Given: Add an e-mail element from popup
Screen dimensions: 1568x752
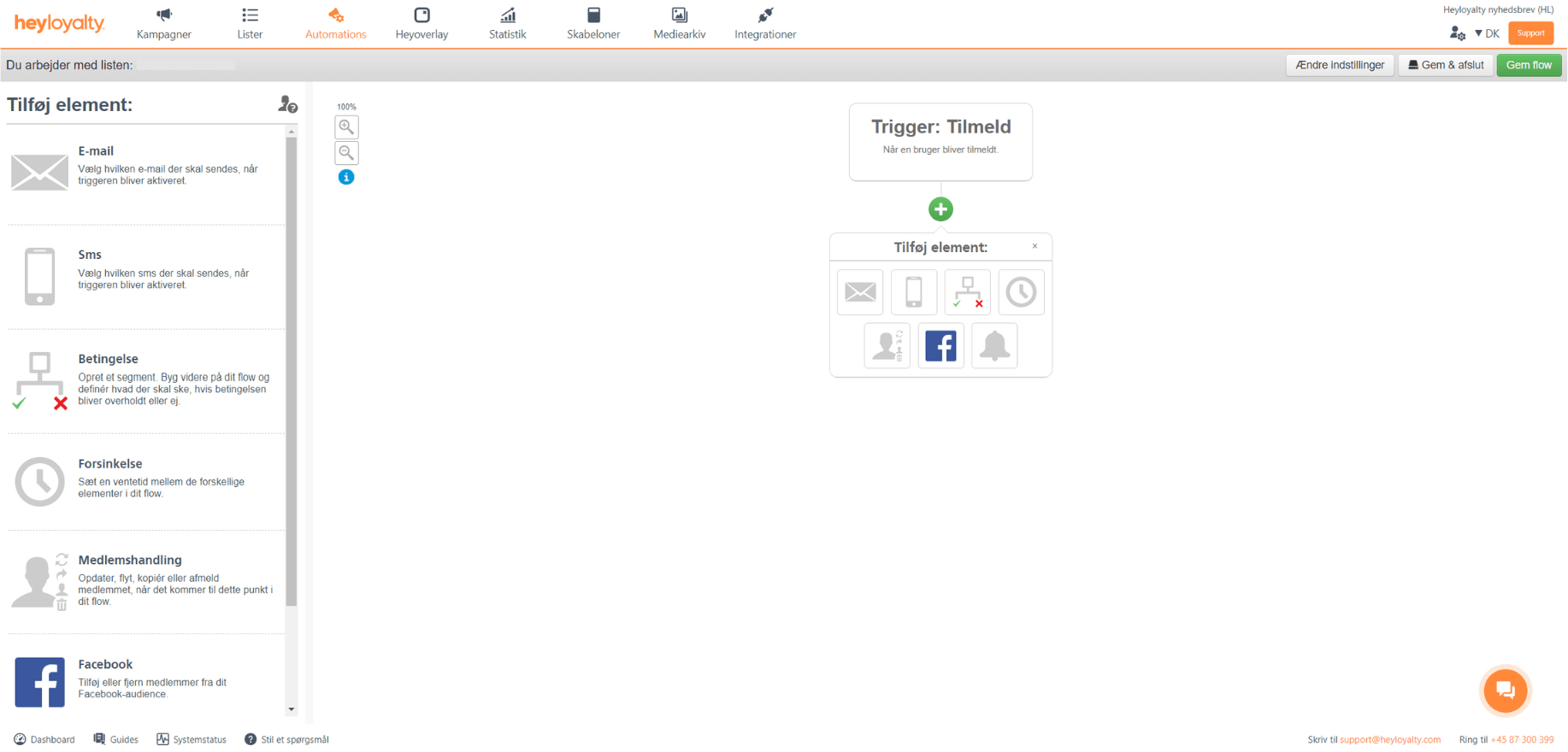Looking at the screenshot, I should point(860,292).
